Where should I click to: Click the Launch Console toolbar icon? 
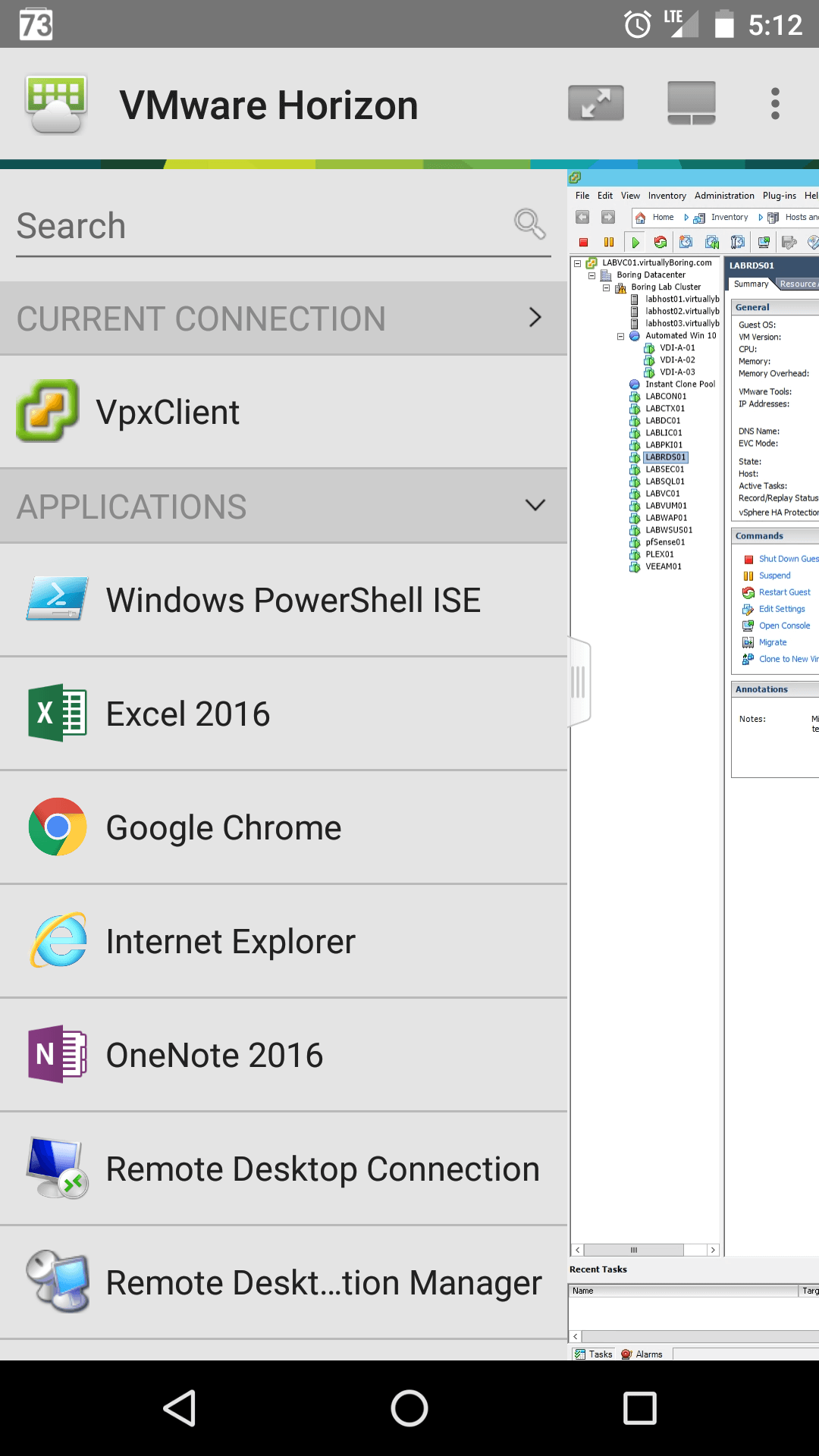pyautogui.click(x=764, y=243)
